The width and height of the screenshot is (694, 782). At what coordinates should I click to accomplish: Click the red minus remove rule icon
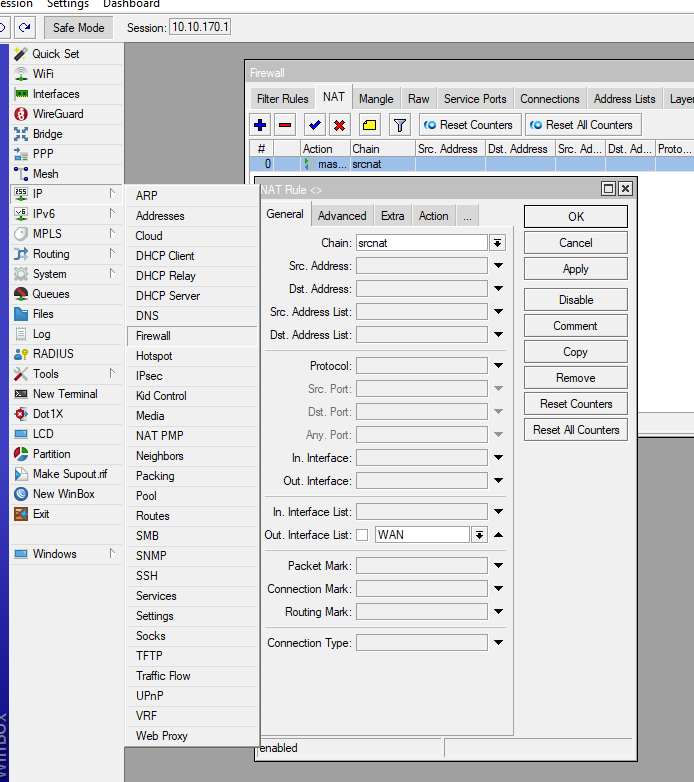(x=285, y=125)
